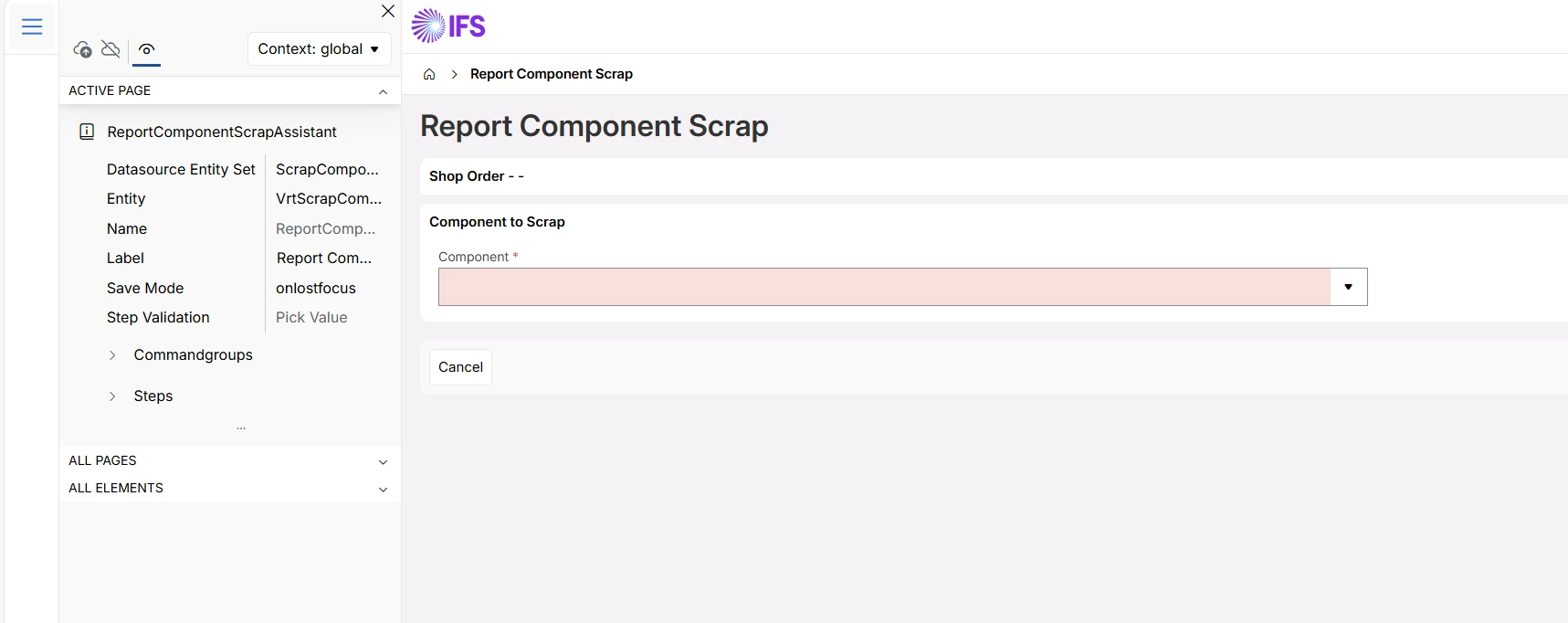Viewport: 1568px width, 623px height.
Task: Open the Component dropdown arrow
Action: point(1348,287)
